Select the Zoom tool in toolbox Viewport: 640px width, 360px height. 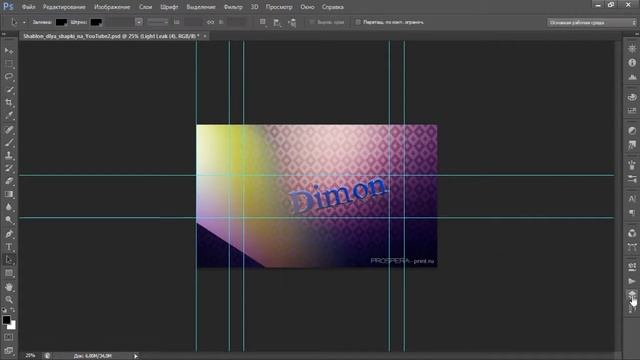point(9,300)
